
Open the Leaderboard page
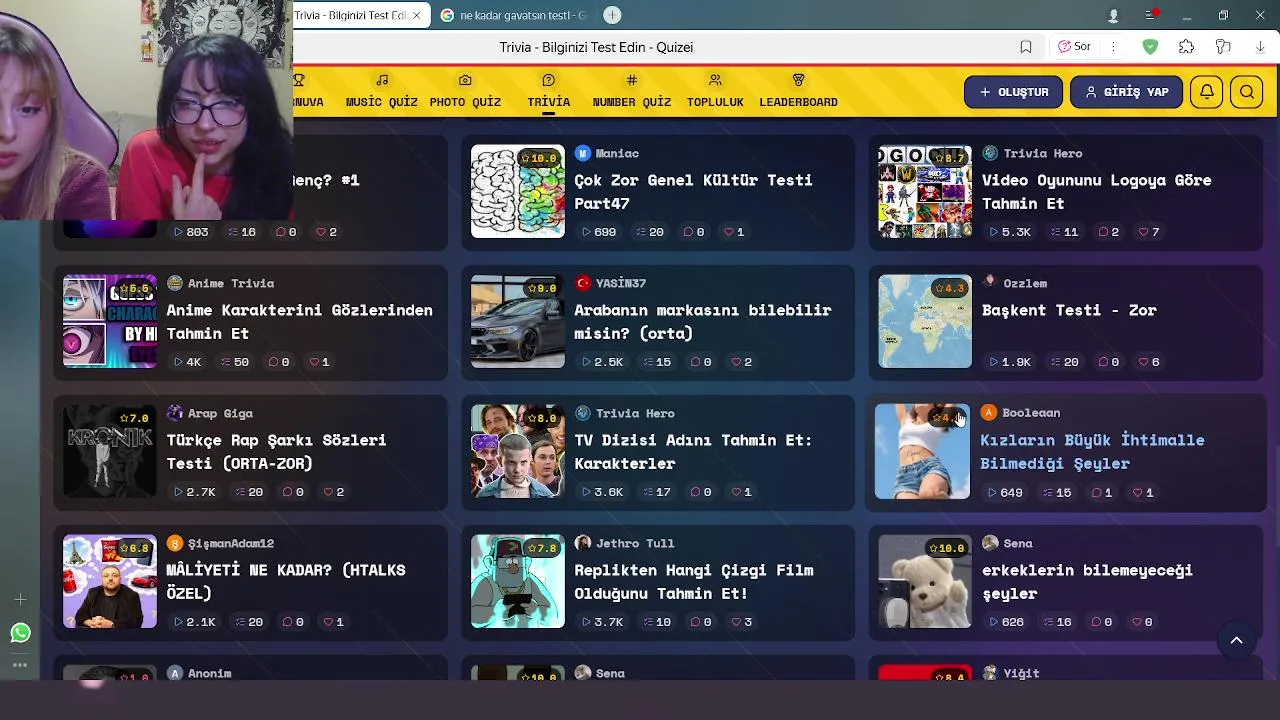[x=798, y=91]
